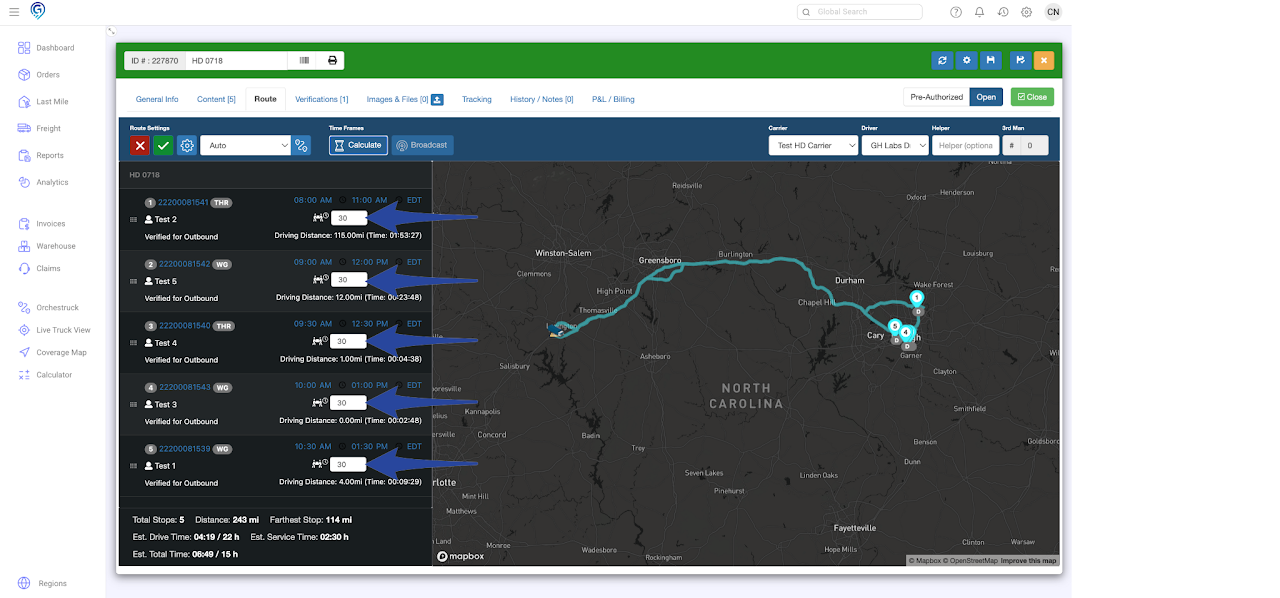Open order link 22200081541
Viewport: 1280px width, 598px height.
pos(183,202)
